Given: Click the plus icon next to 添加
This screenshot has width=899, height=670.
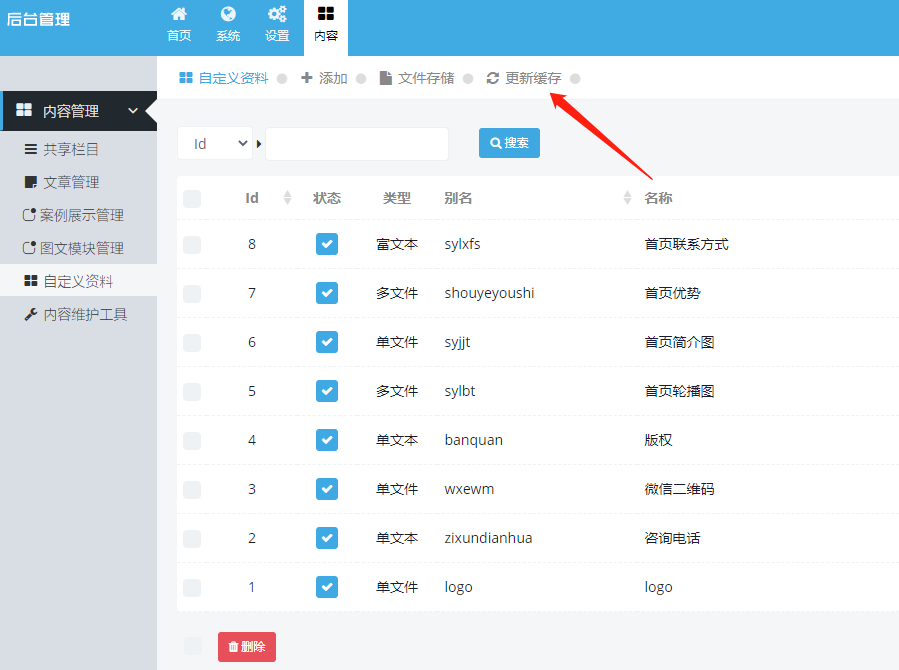Looking at the screenshot, I should click(307, 77).
